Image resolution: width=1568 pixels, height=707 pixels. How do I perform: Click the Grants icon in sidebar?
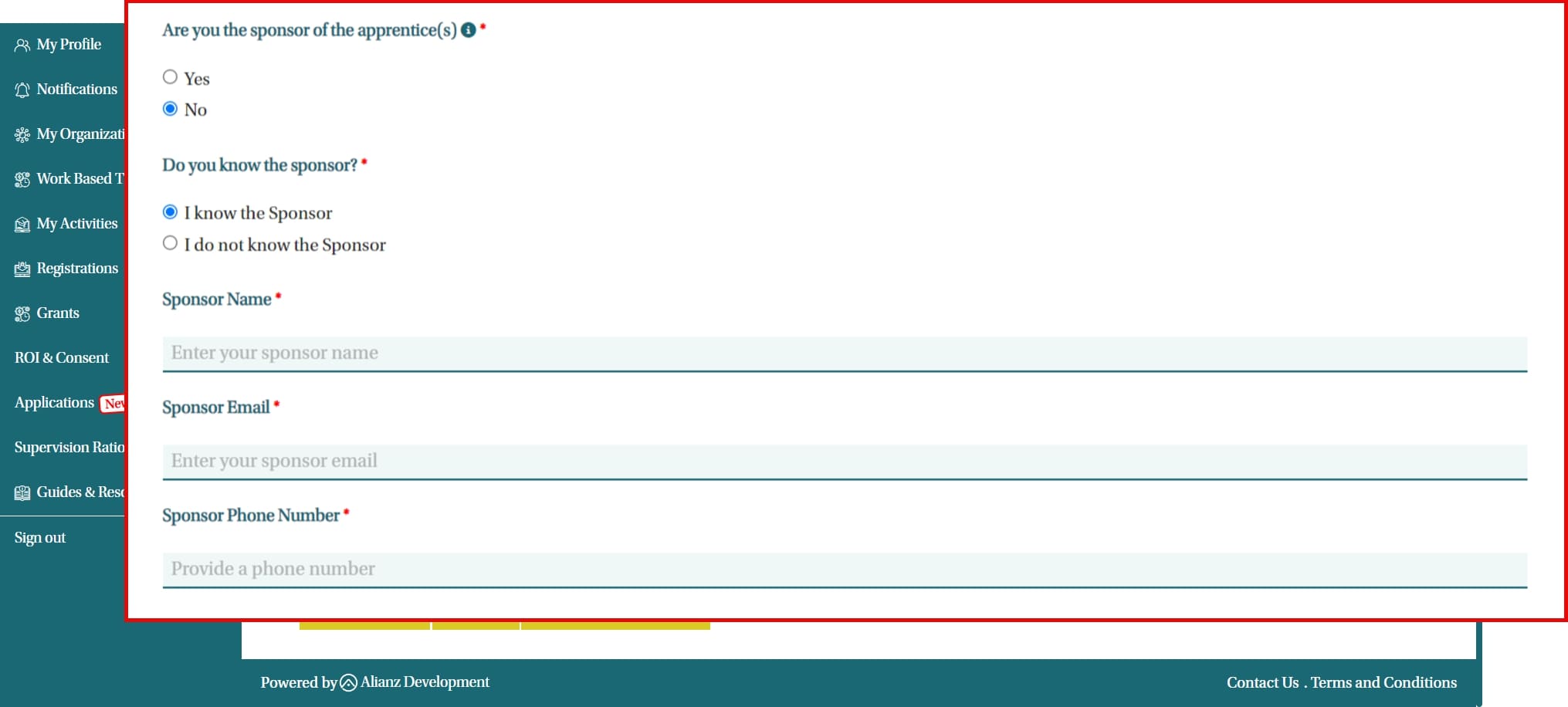(22, 314)
